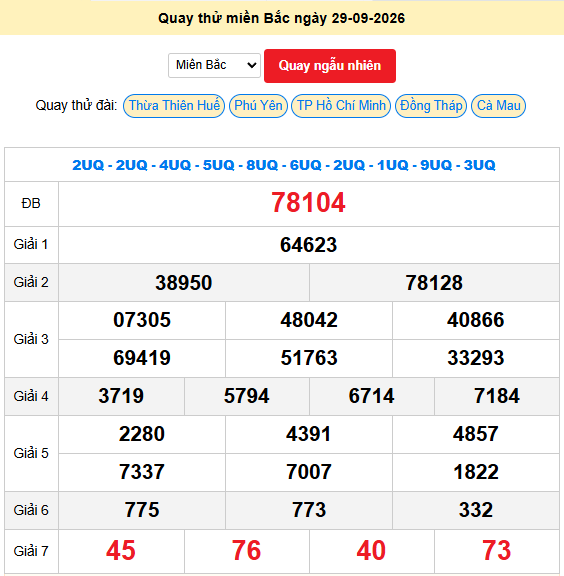The width and height of the screenshot is (564, 576).
Task: Select Giải 2 number 78128
Action: pyautogui.click(x=434, y=283)
